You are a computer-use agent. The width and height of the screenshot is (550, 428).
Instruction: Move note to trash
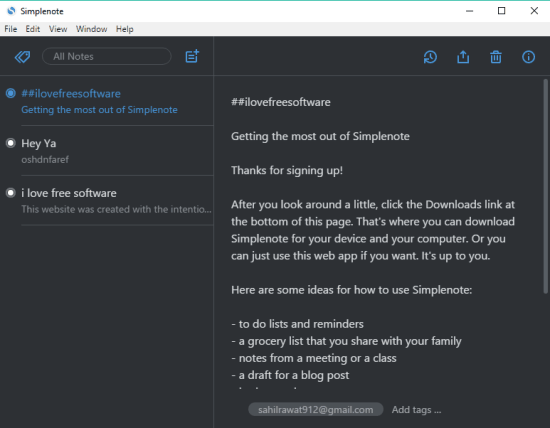pos(496,57)
